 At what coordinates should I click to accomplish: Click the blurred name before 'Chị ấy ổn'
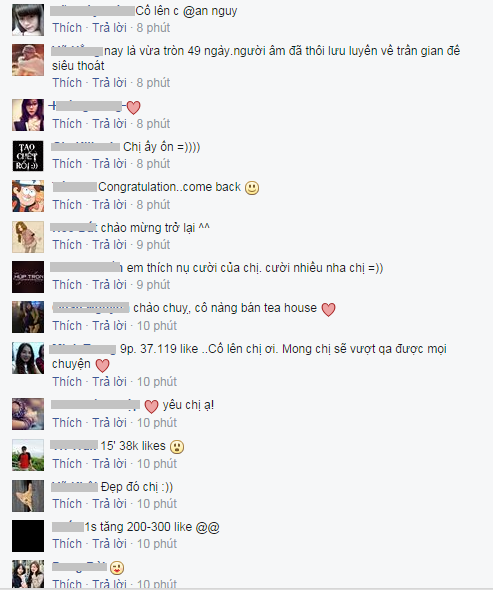85,146
